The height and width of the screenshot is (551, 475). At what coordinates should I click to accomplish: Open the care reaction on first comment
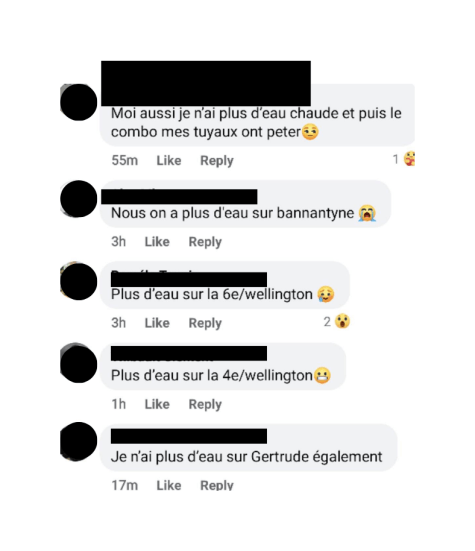(x=404, y=159)
